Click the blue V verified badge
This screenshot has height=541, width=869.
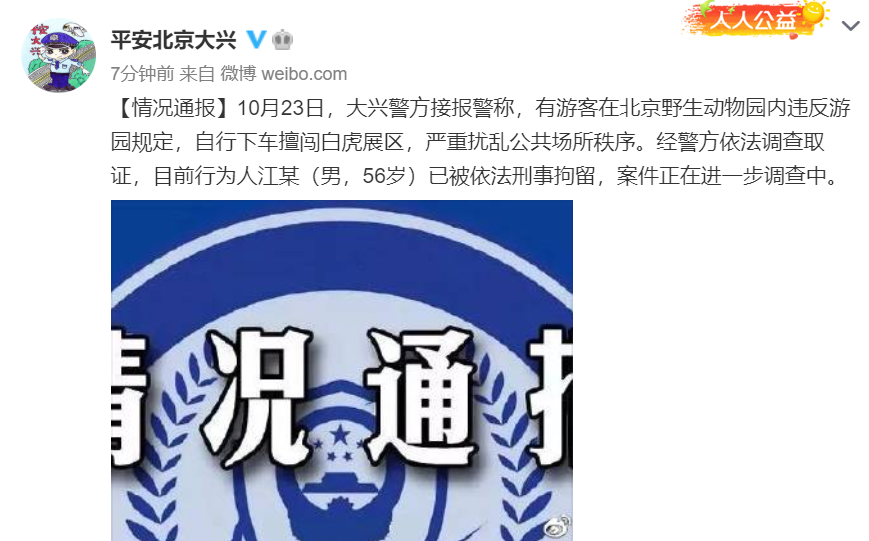255,40
